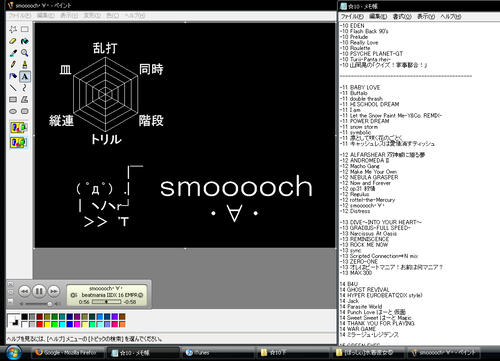Select the Ellipse shape tool

tap(13, 111)
